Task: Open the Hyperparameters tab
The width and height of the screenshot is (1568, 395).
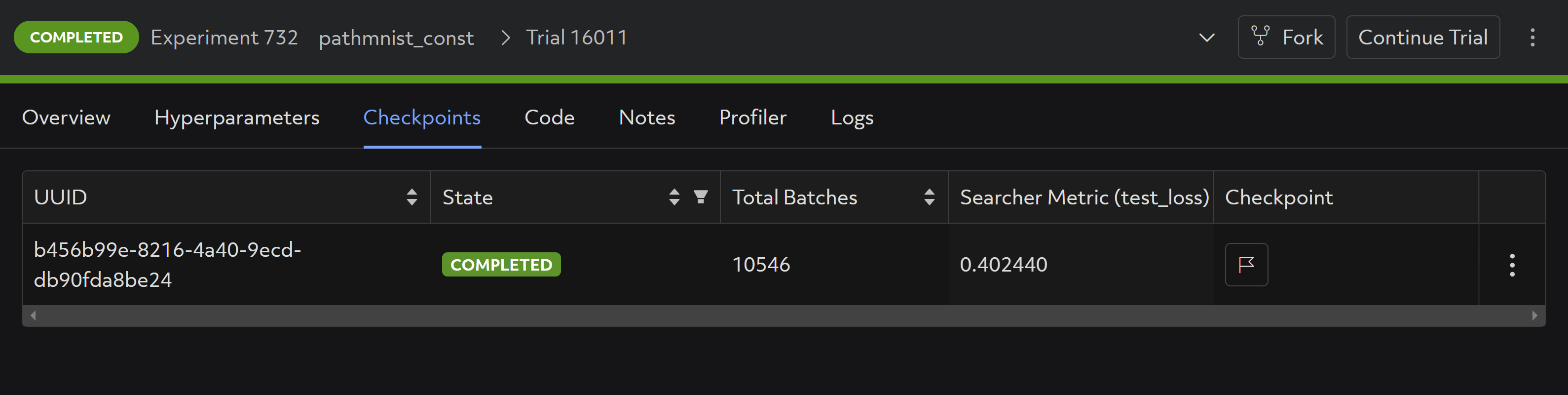Action: pos(237,117)
